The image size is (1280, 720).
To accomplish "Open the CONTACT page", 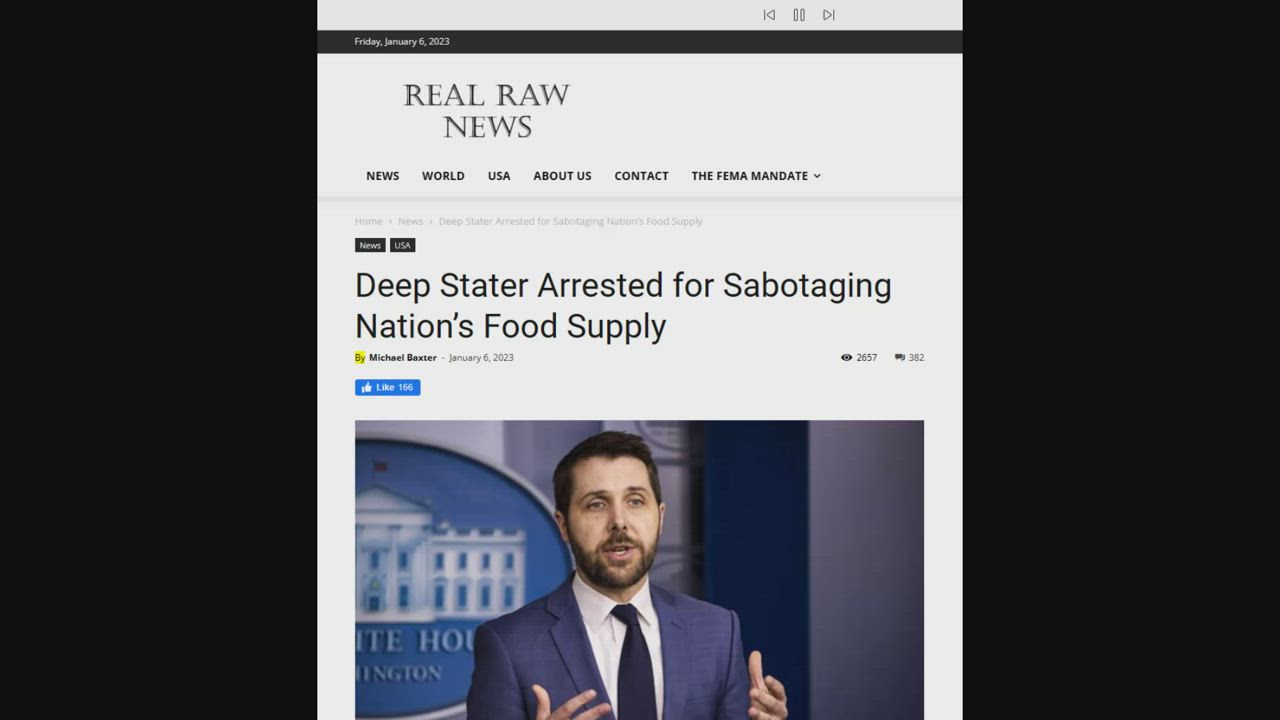I will 641,176.
